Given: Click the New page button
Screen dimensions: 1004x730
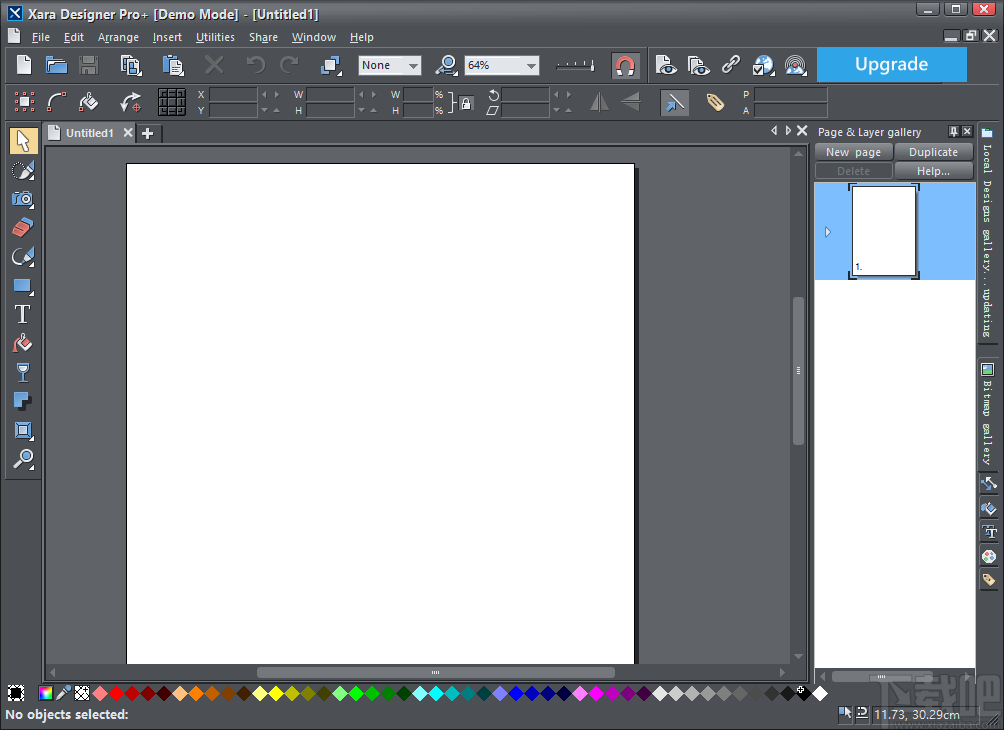Looking at the screenshot, I should 853,152.
